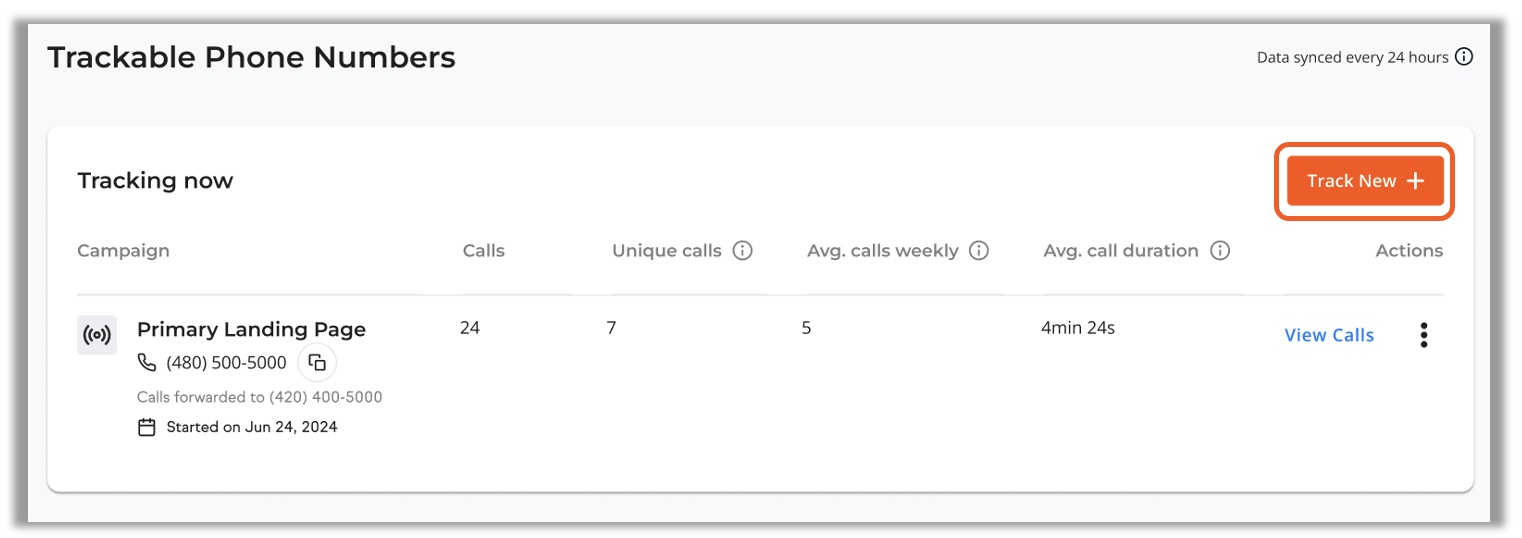
Task: Click the Calls column header
Action: tap(484, 251)
